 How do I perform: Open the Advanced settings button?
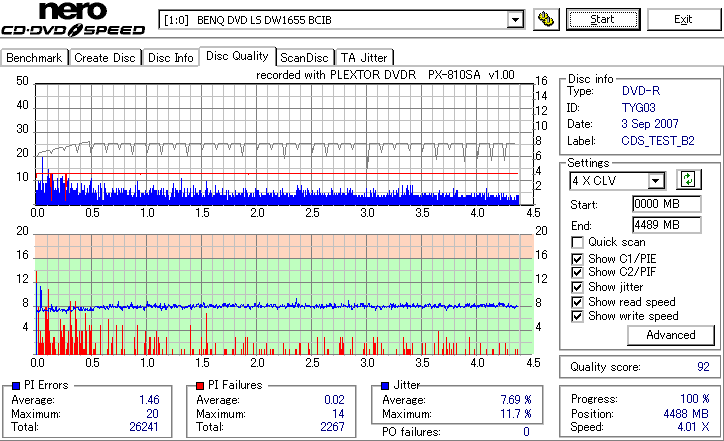pyautogui.click(x=670, y=335)
